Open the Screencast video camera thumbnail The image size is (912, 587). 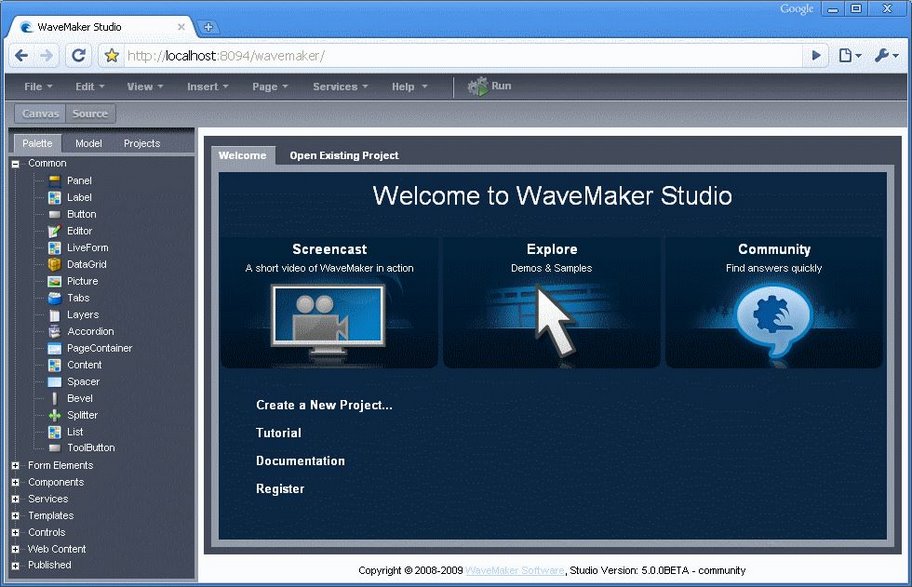(x=329, y=321)
